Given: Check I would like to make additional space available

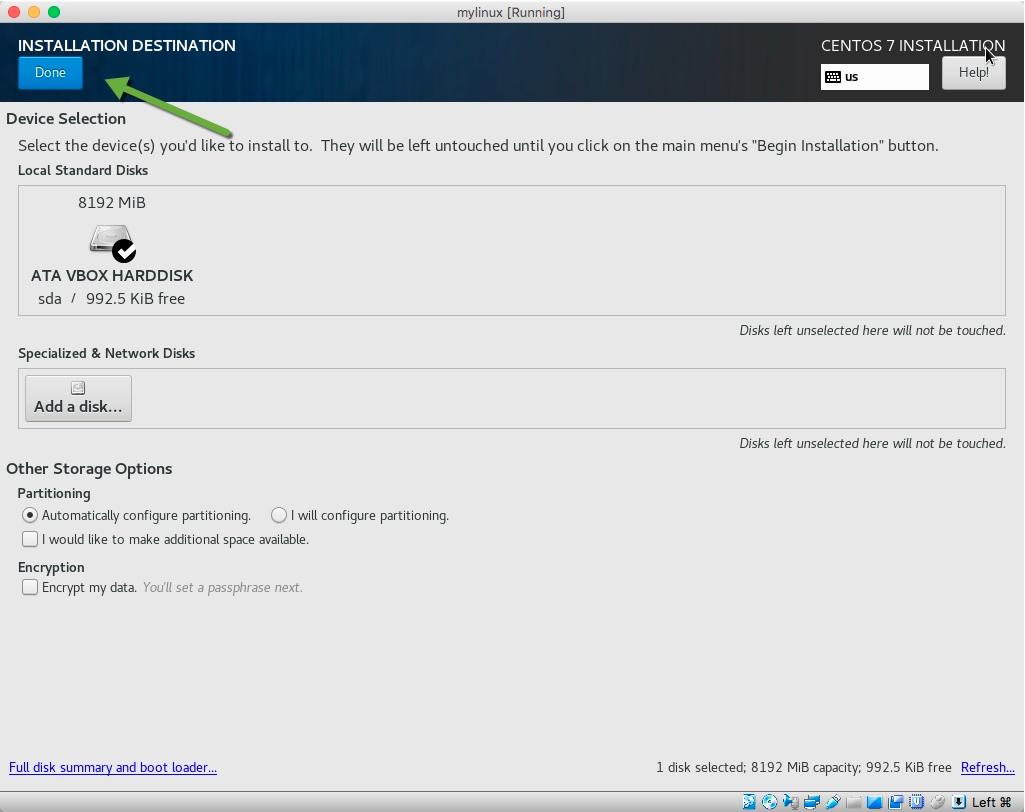Looking at the screenshot, I should point(30,539).
